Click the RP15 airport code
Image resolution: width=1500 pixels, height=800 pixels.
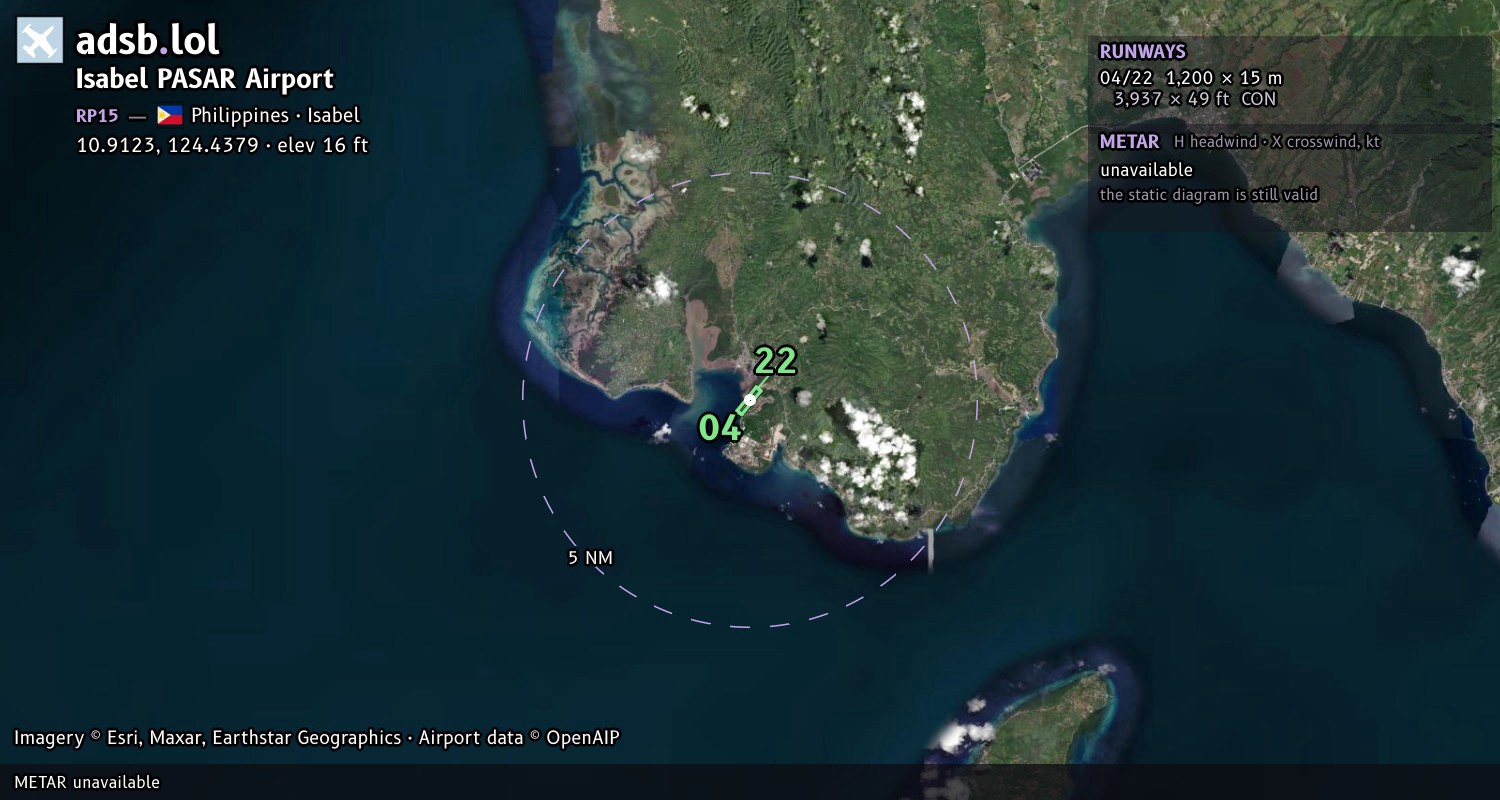pyautogui.click(x=97, y=115)
